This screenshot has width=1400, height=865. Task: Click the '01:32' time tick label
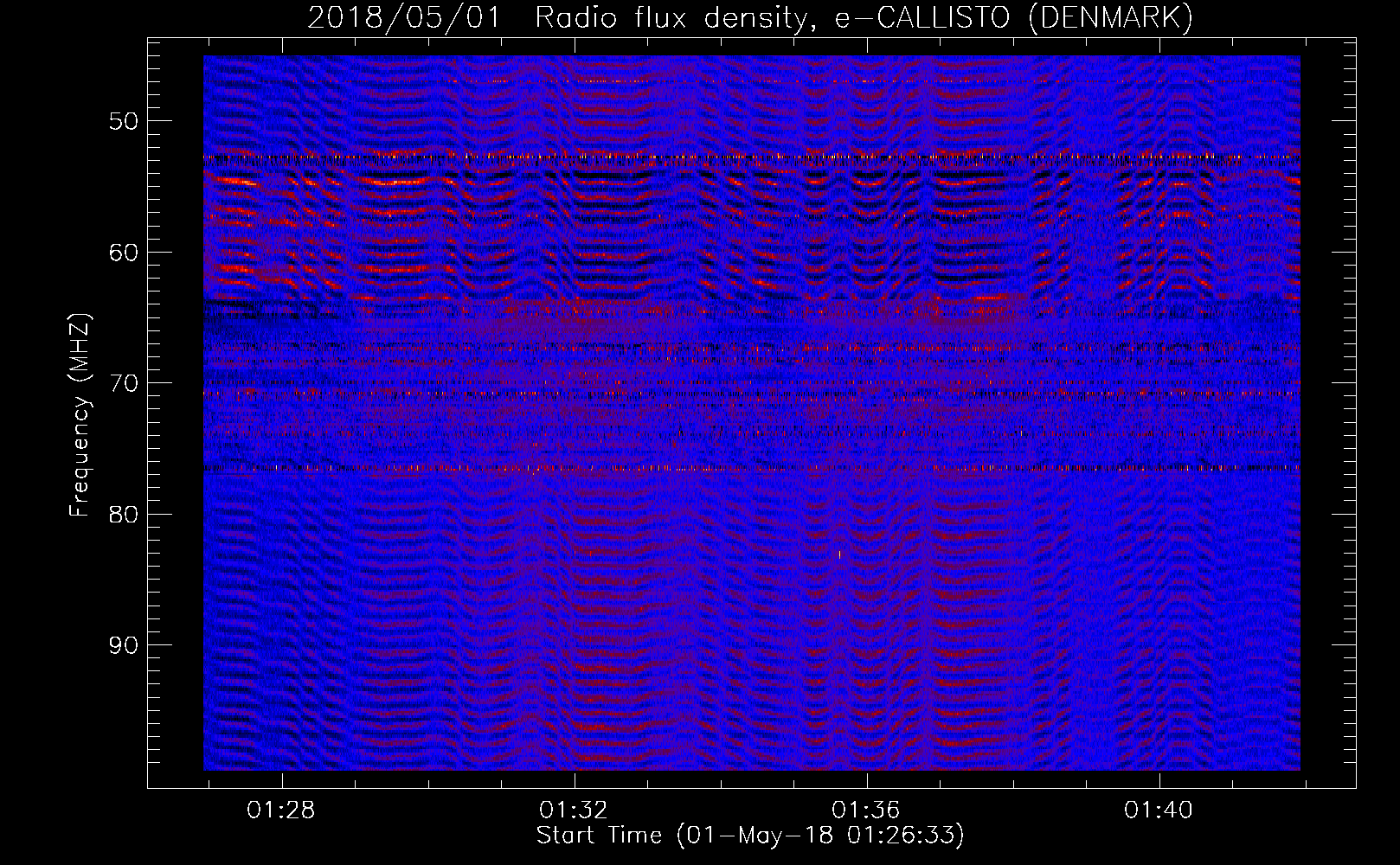tap(574, 811)
